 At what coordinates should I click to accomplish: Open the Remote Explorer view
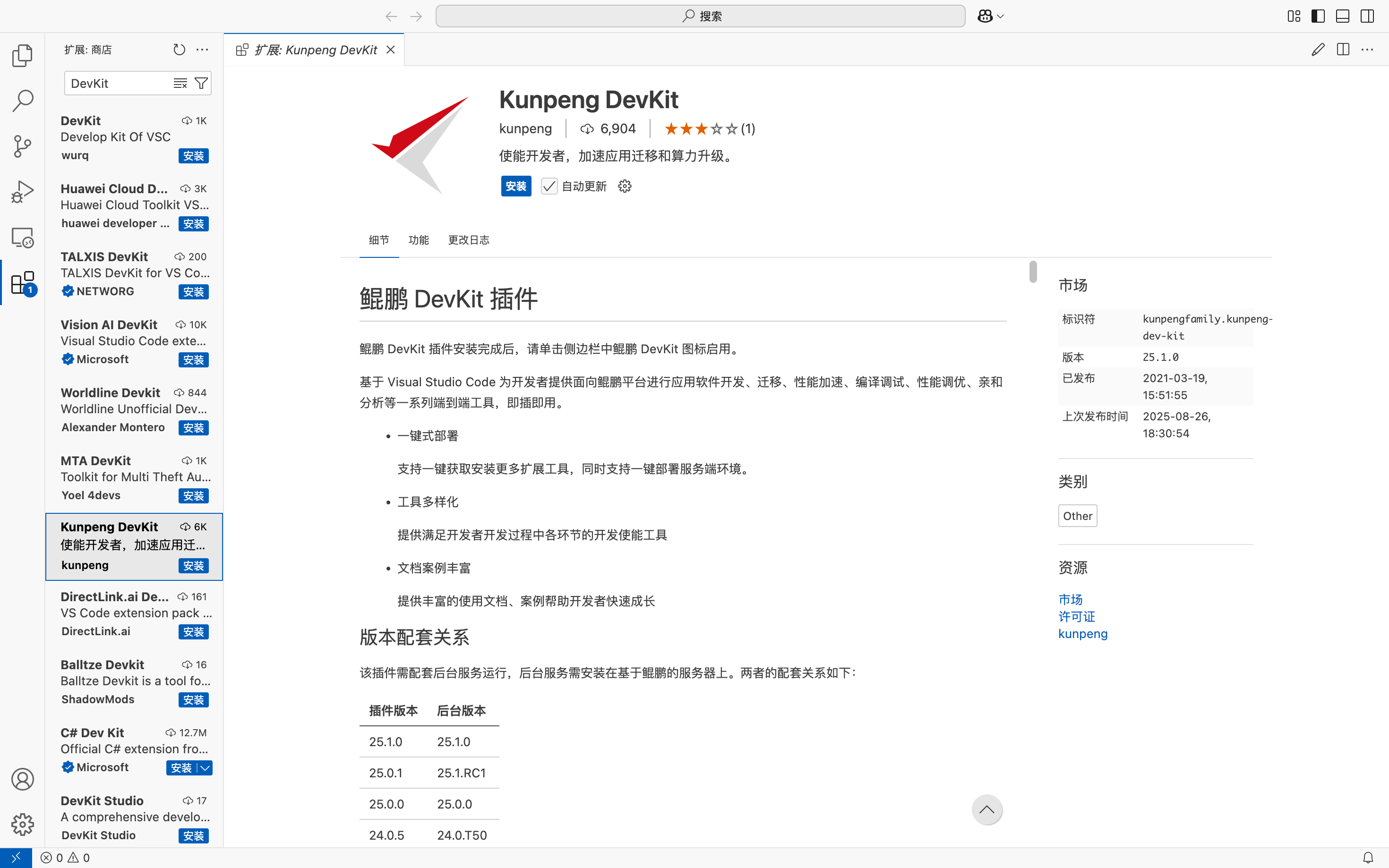(x=22, y=237)
